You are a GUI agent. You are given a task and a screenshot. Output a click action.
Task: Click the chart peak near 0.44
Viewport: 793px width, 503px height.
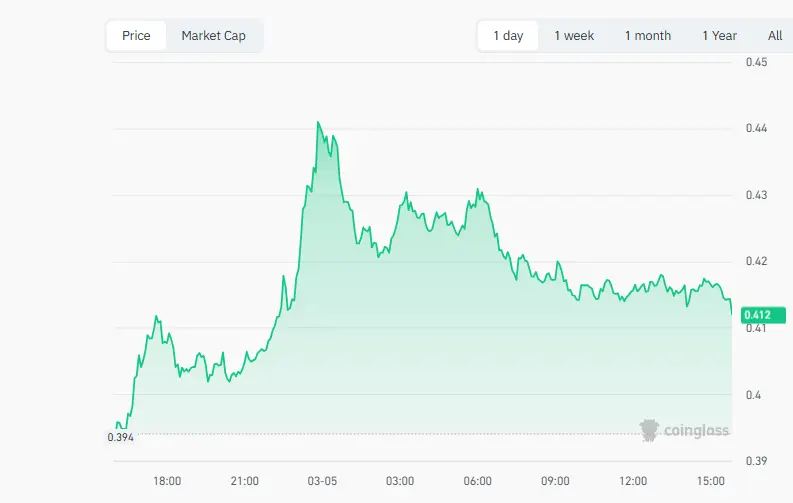click(x=318, y=122)
